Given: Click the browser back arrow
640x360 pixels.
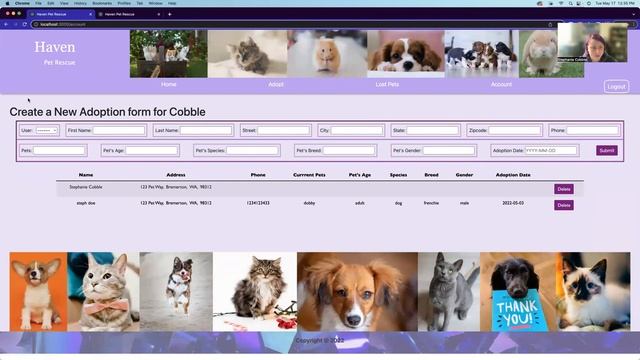Looking at the screenshot, I should point(6,24).
